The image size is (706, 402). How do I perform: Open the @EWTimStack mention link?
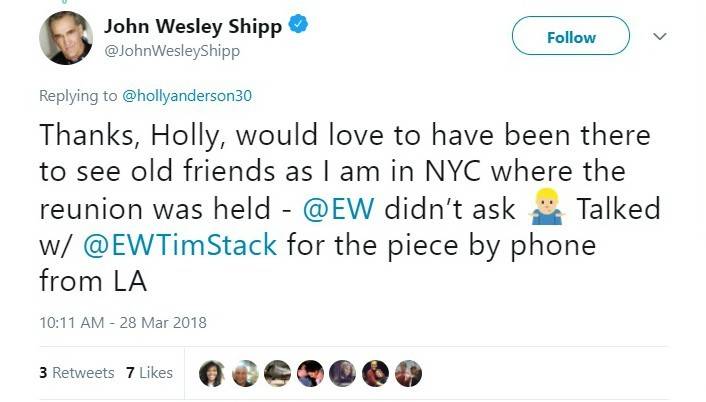click(182, 245)
